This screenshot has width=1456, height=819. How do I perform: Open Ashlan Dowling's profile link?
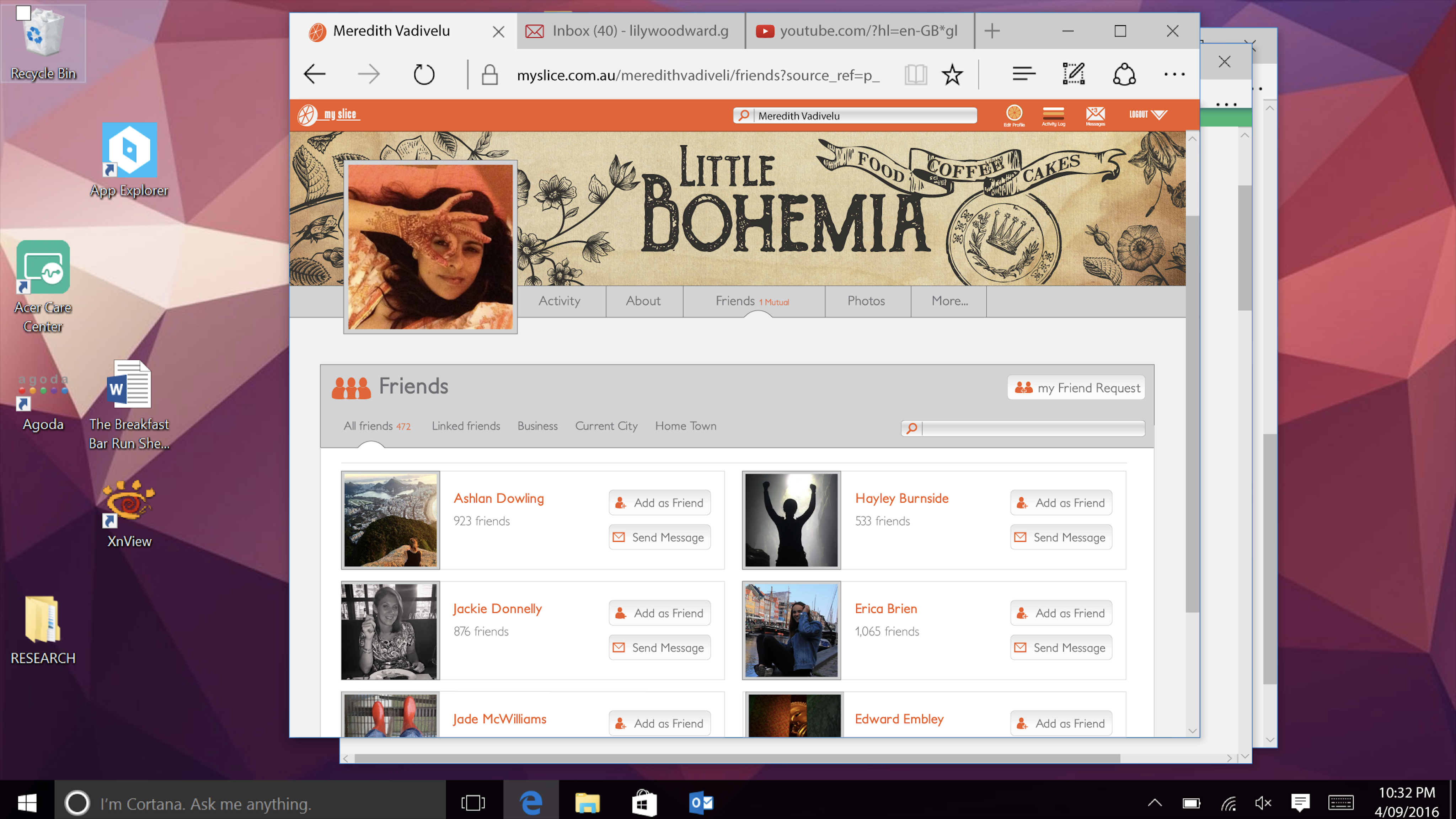coord(499,498)
